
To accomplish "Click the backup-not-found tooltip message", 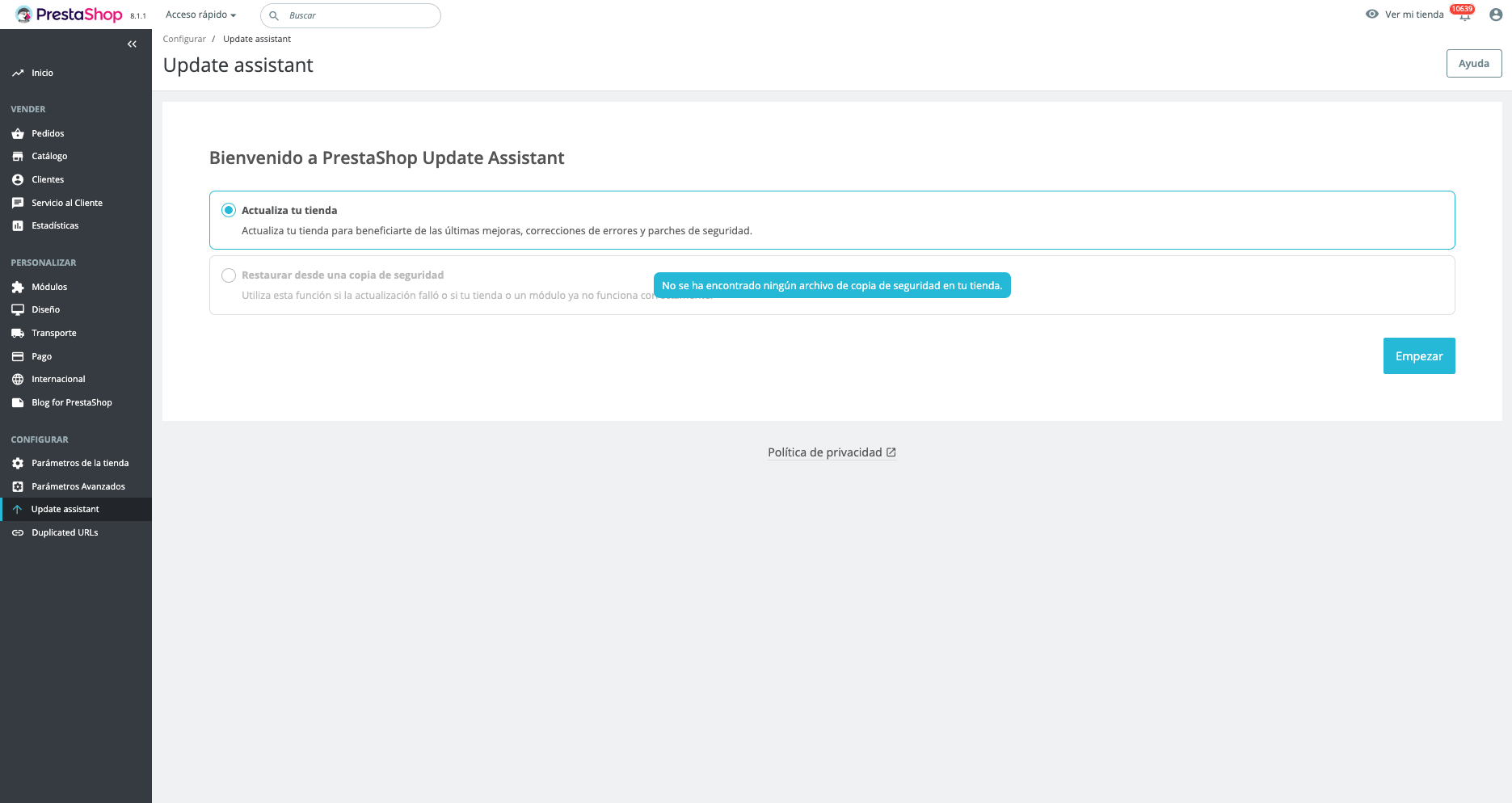I will click(832, 285).
